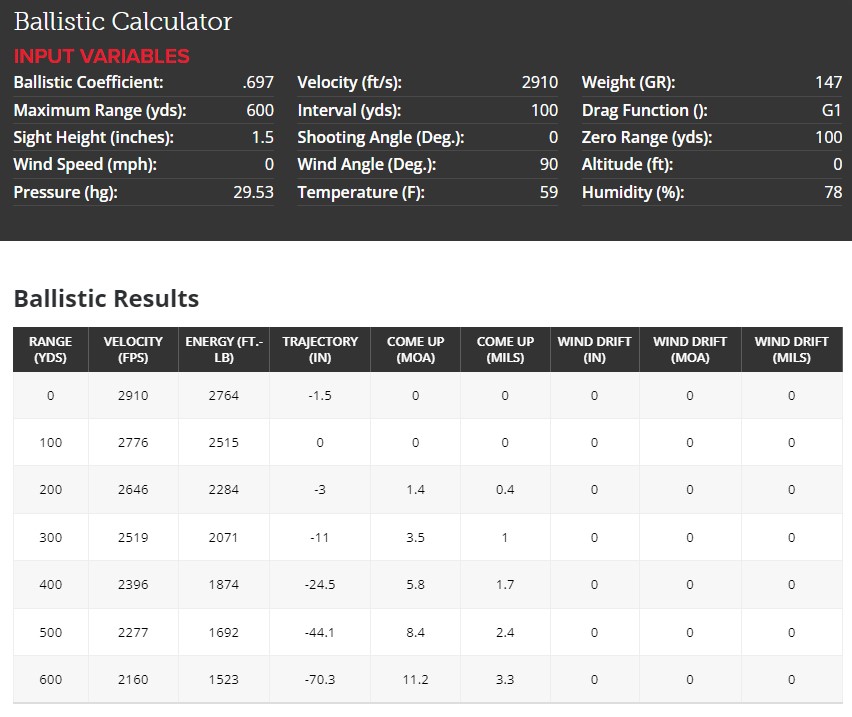
Task: Click the Velocity (ft/s) value 2910
Action: (539, 83)
